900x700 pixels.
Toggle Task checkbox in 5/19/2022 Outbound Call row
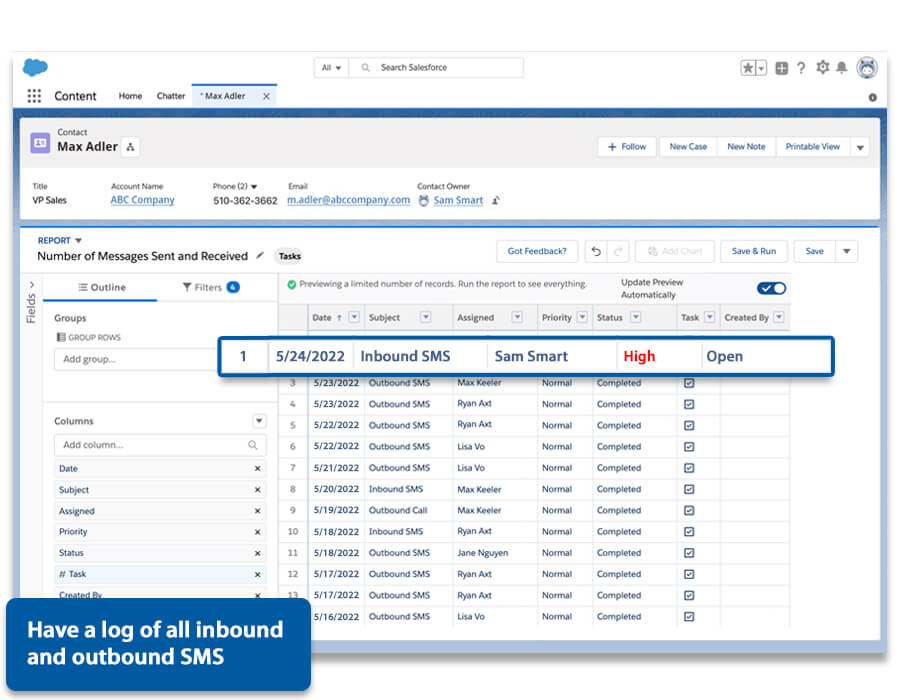coord(689,510)
